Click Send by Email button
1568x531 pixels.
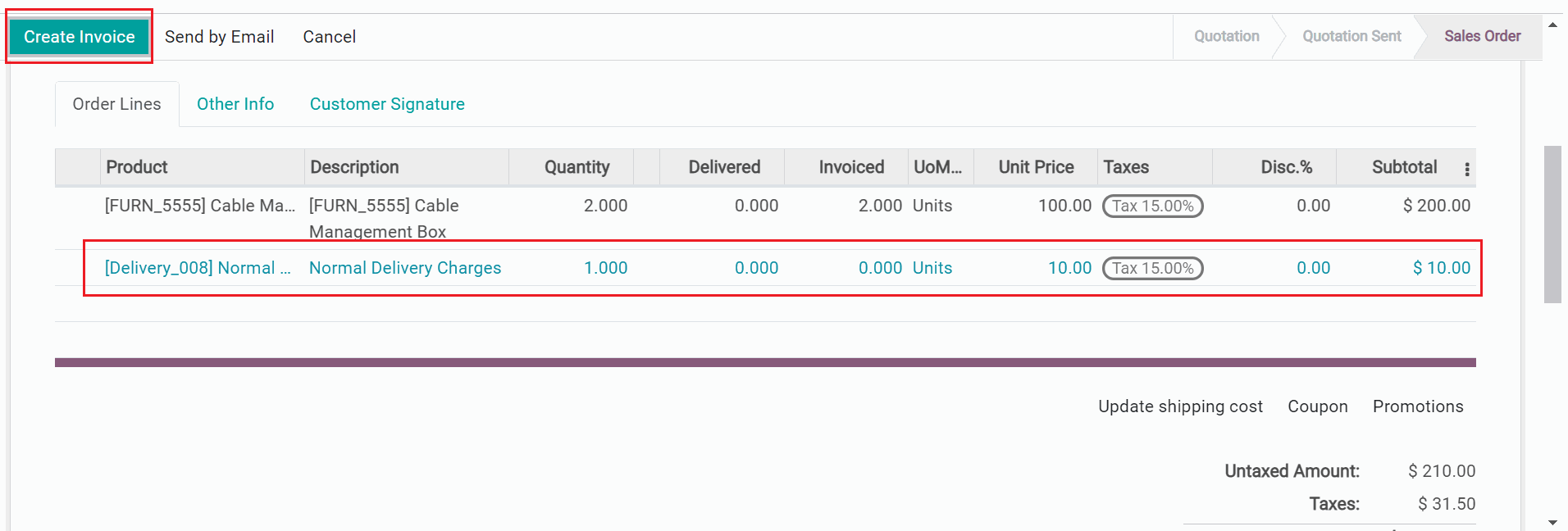(219, 37)
